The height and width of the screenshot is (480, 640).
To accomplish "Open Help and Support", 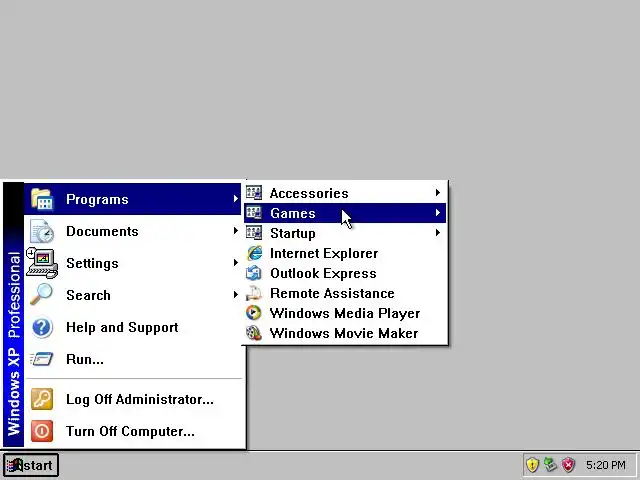I will 133,327.
